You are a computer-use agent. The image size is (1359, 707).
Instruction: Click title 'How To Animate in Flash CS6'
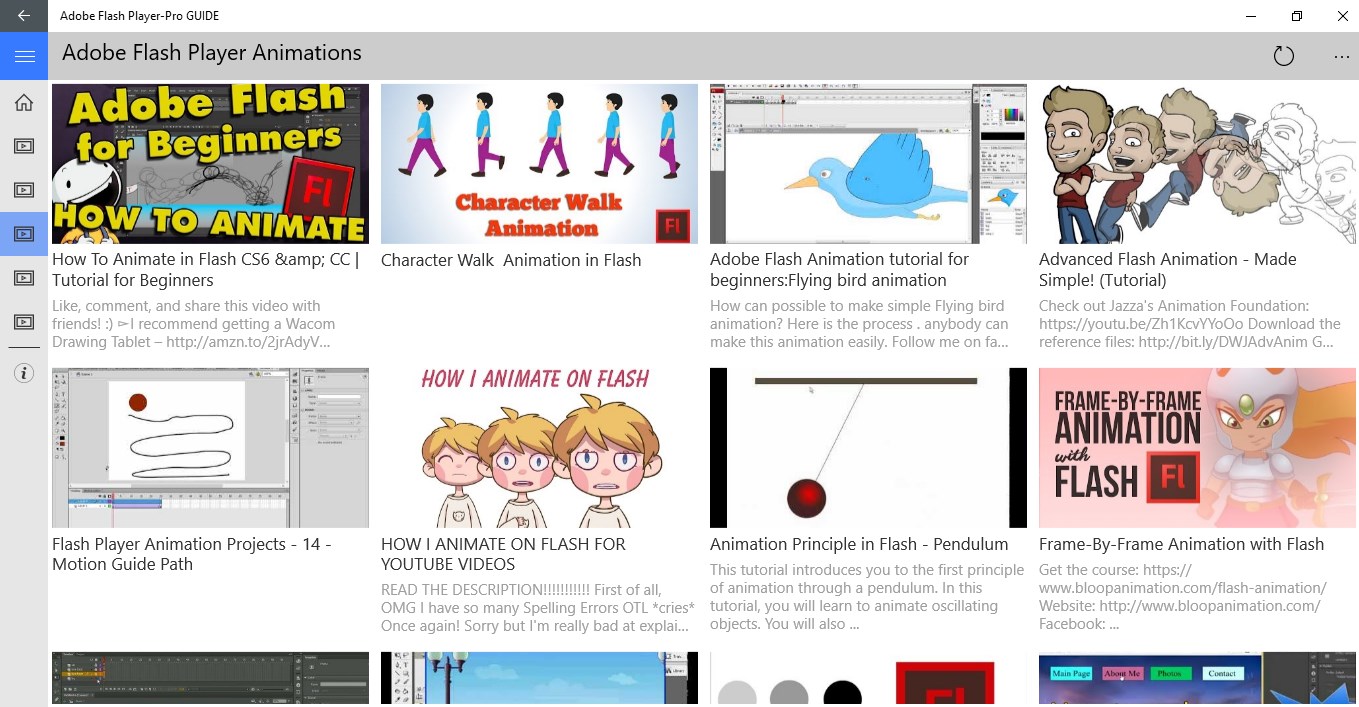click(206, 270)
